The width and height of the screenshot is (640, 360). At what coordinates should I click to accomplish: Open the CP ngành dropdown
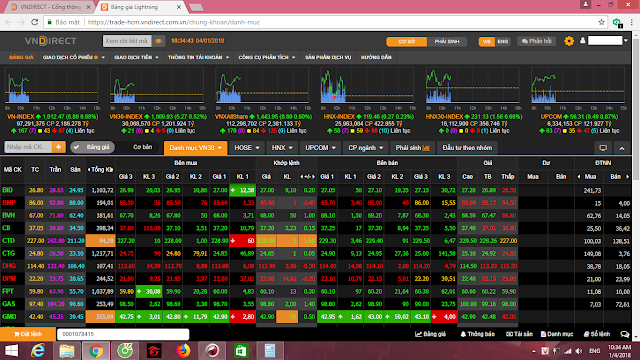pos(365,148)
